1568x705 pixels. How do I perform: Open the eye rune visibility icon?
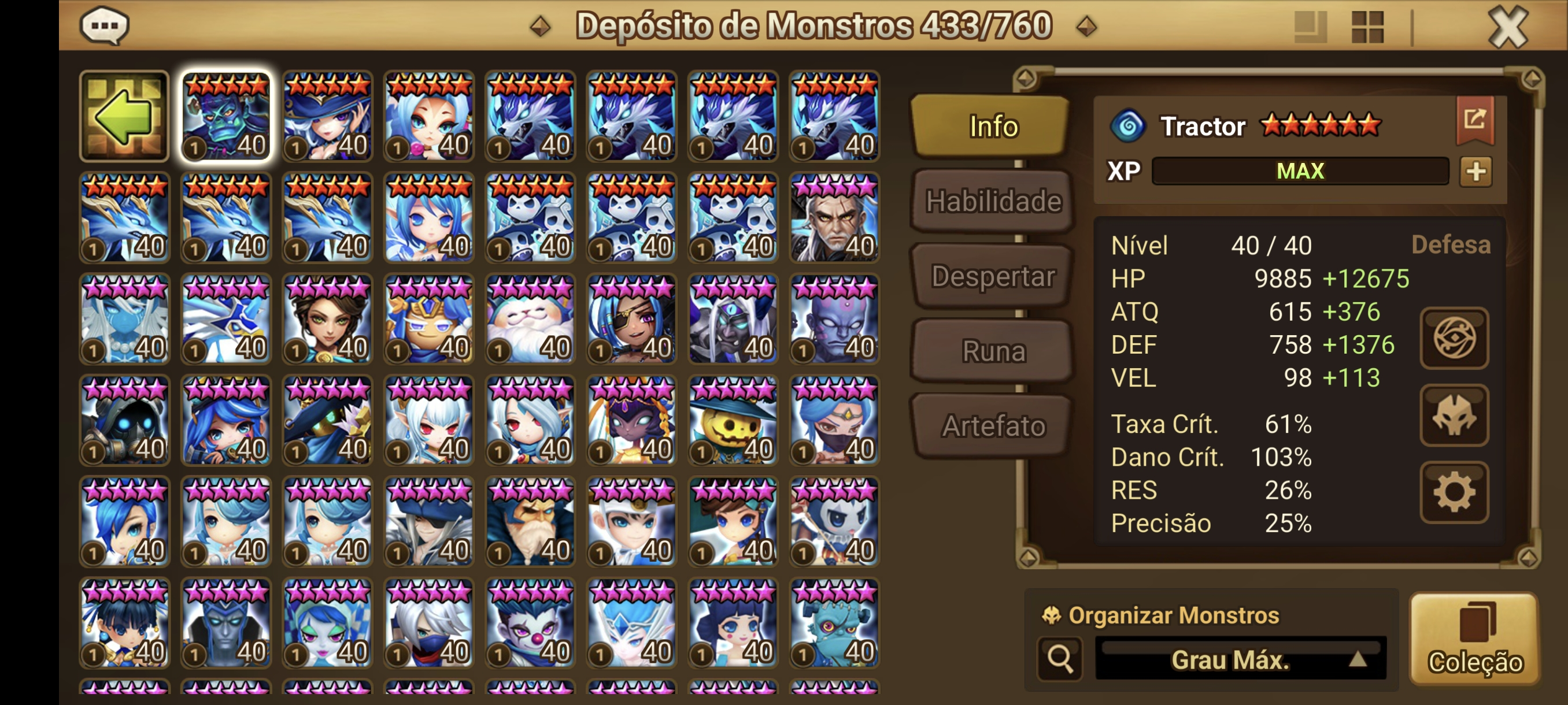click(x=1454, y=338)
